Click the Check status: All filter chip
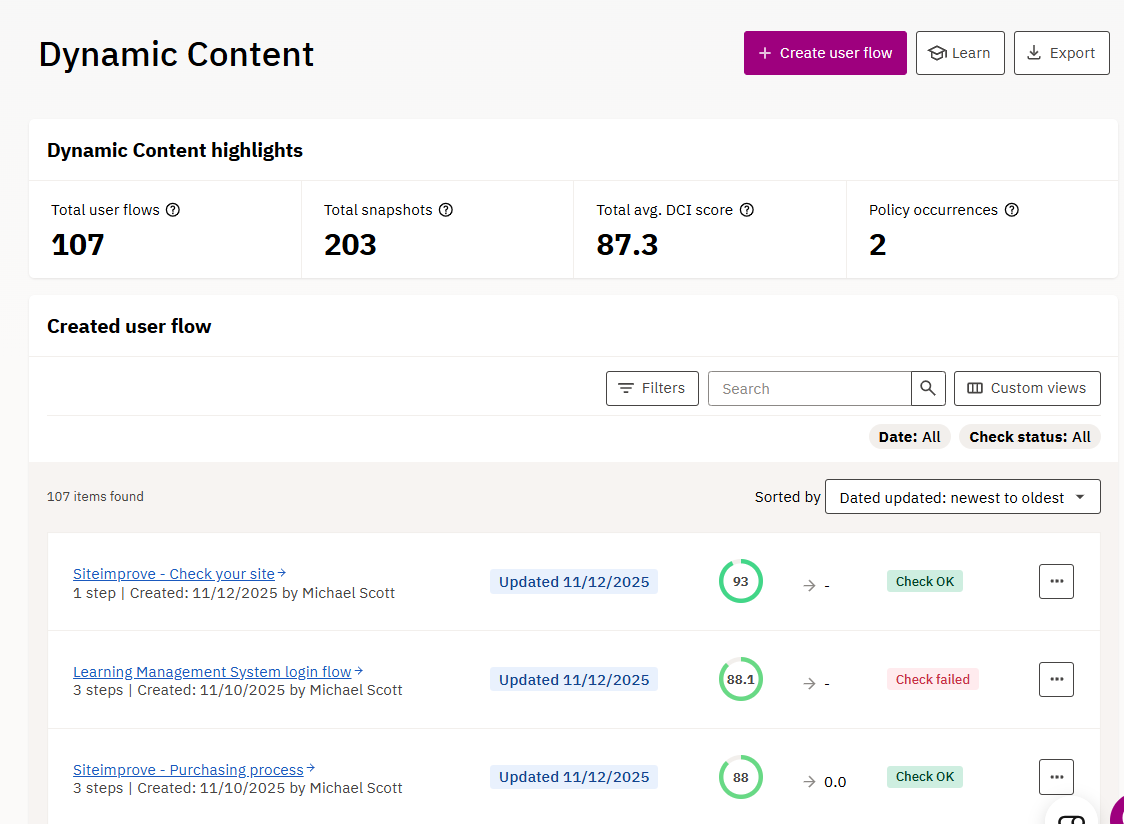The width and height of the screenshot is (1124, 824). tap(1029, 437)
